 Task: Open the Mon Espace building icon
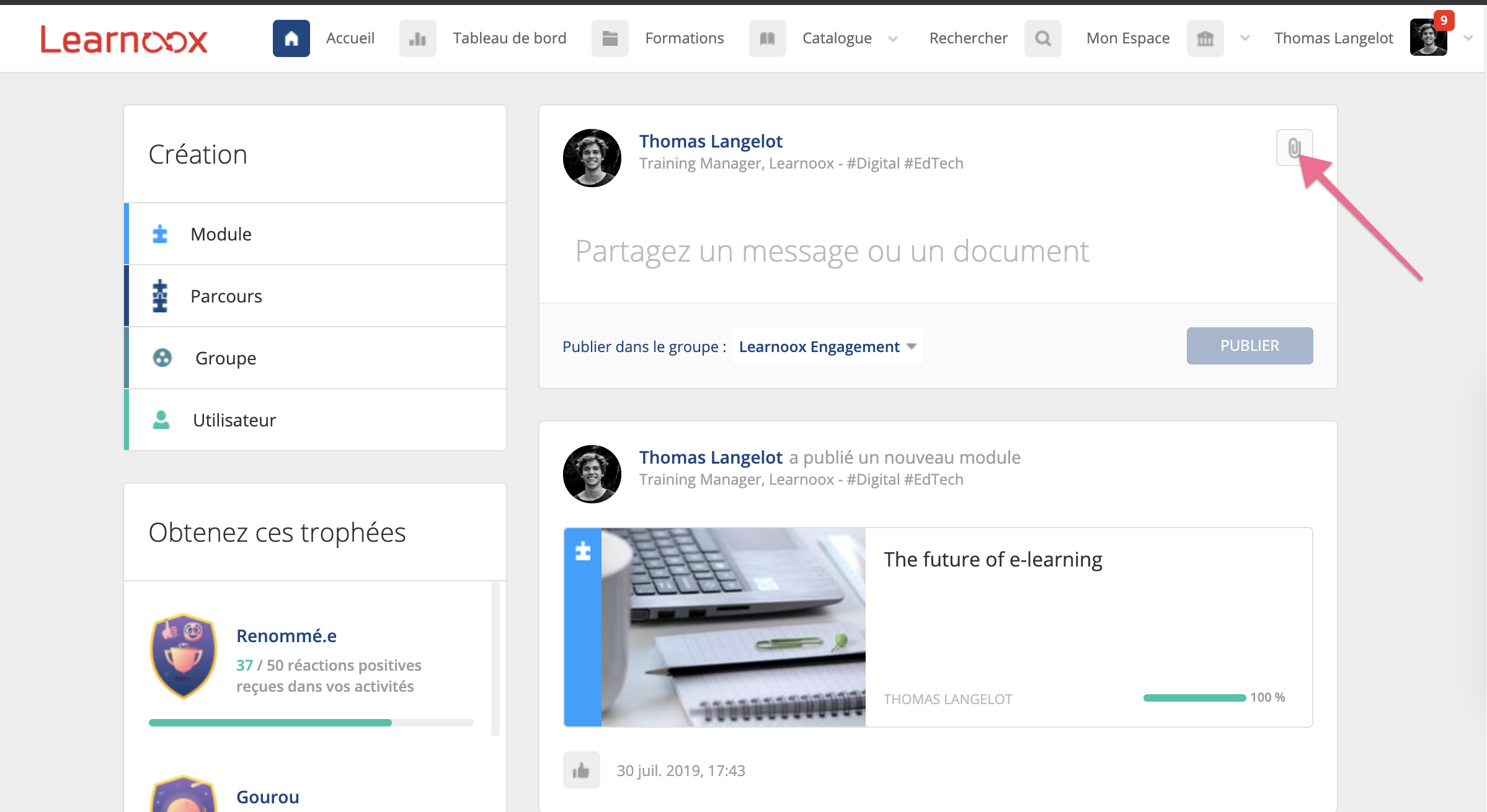(x=1205, y=38)
